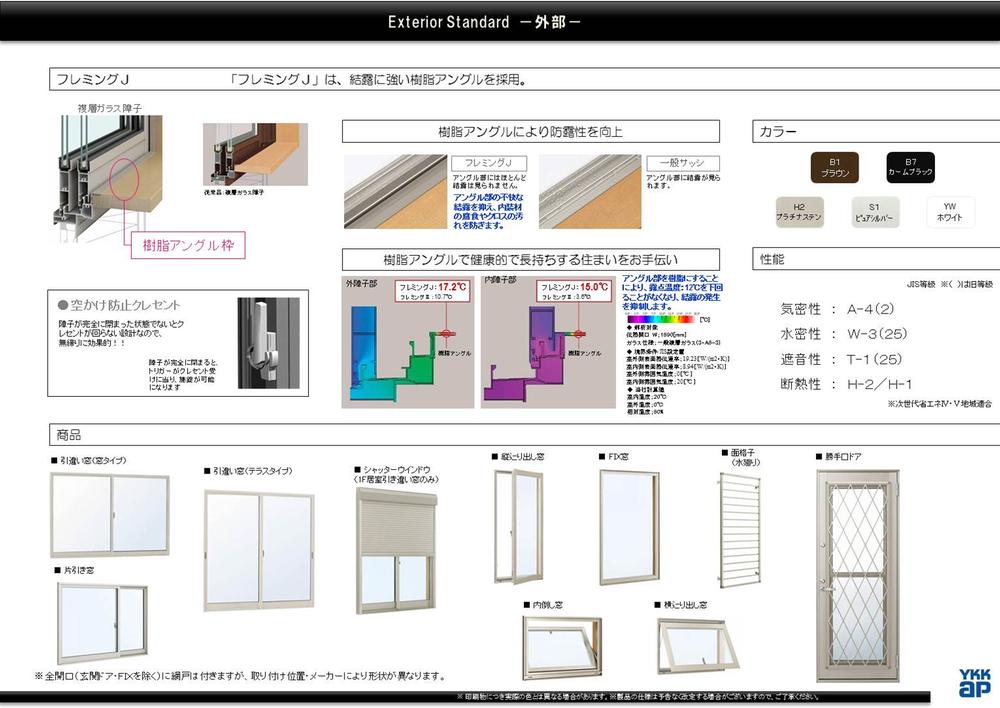This screenshot has height=708, width=1000.
Task: Click the 樹脂アングルにより防露性を向上 heading
Action: 530,132
